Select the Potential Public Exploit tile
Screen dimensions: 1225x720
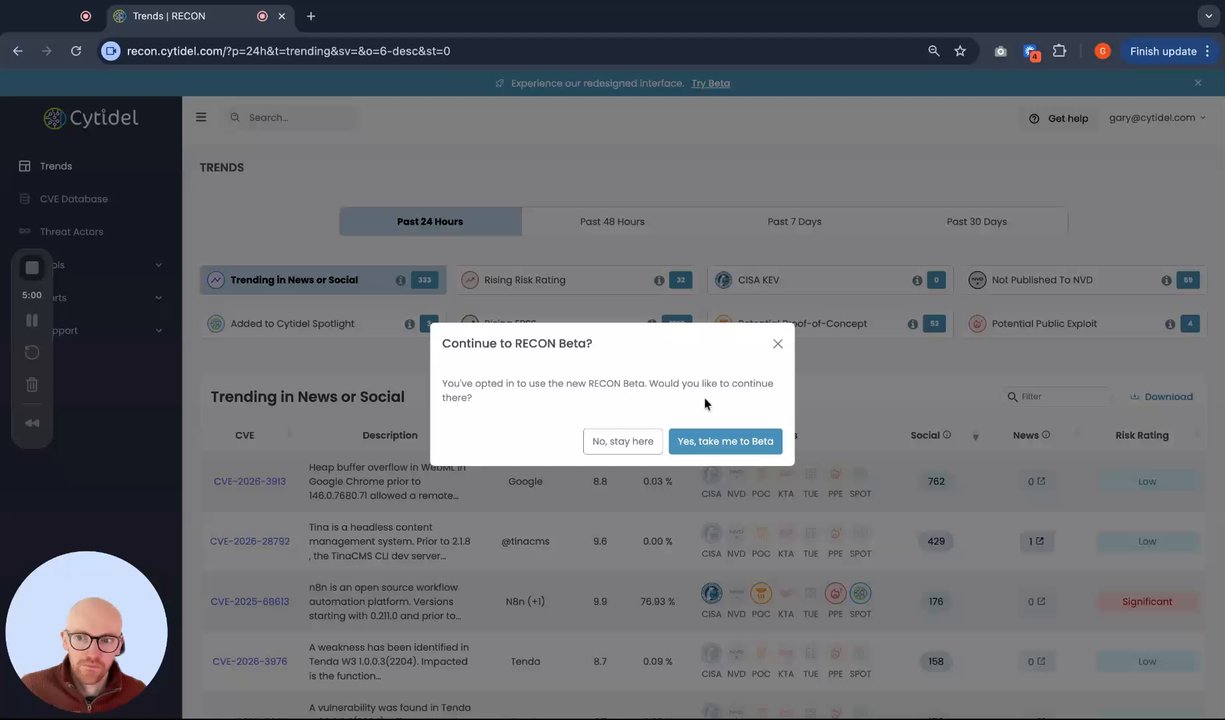coord(1084,324)
